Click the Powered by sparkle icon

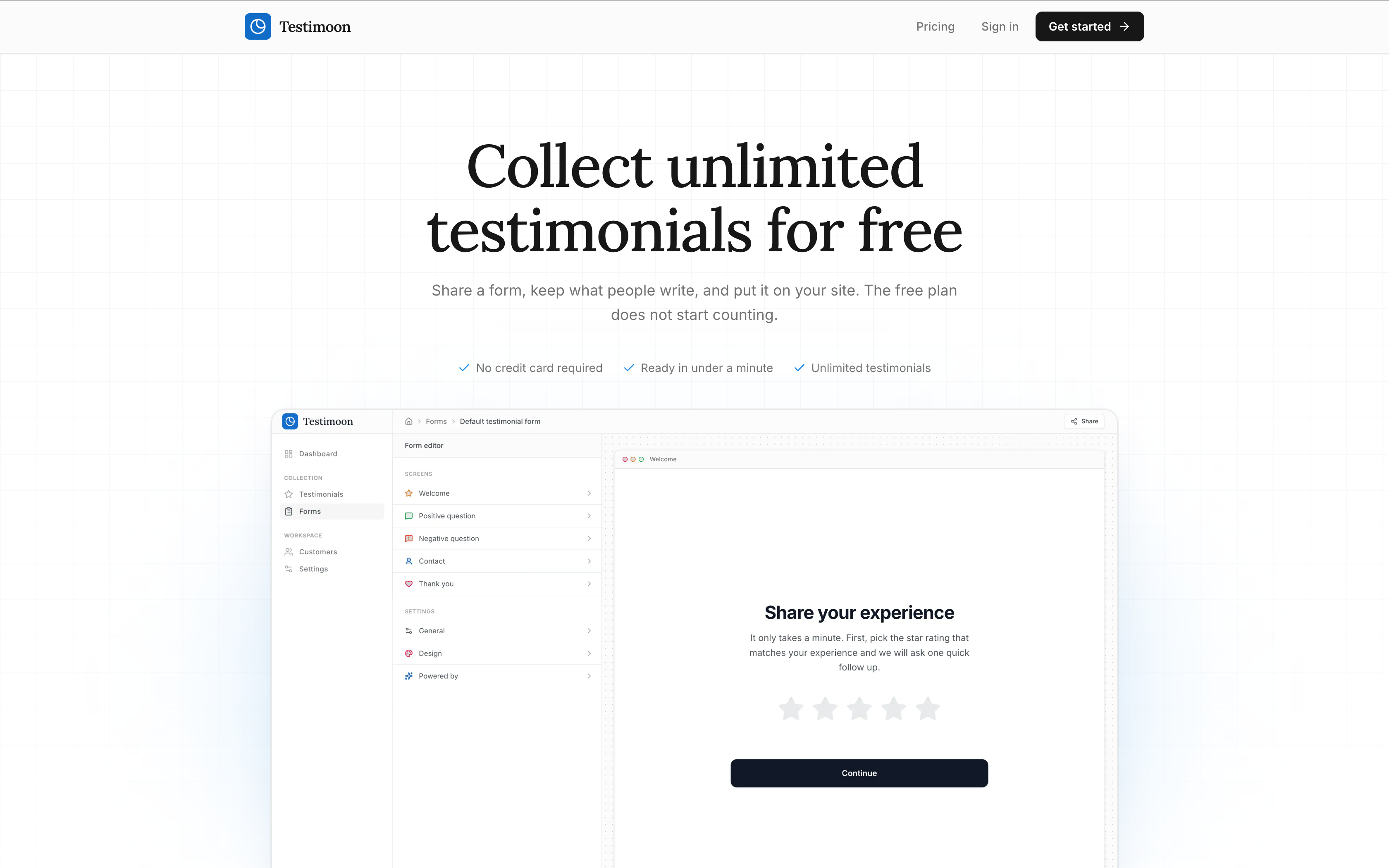[409, 676]
